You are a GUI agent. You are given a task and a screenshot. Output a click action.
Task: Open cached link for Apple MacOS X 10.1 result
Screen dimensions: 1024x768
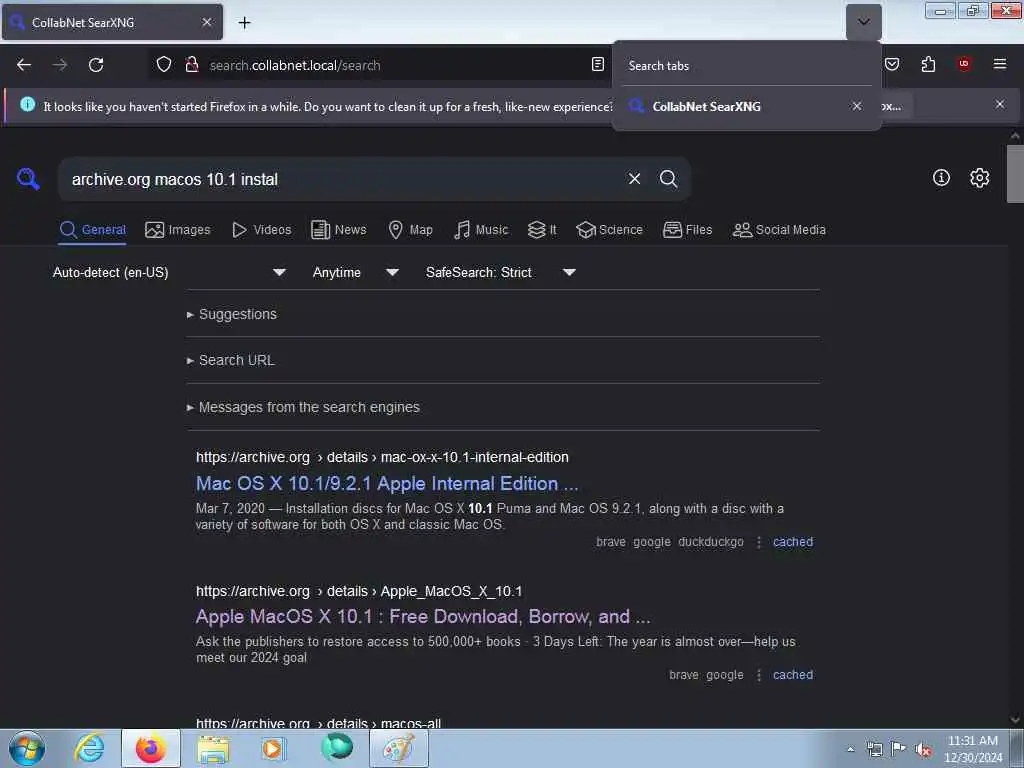(x=793, y=675)
